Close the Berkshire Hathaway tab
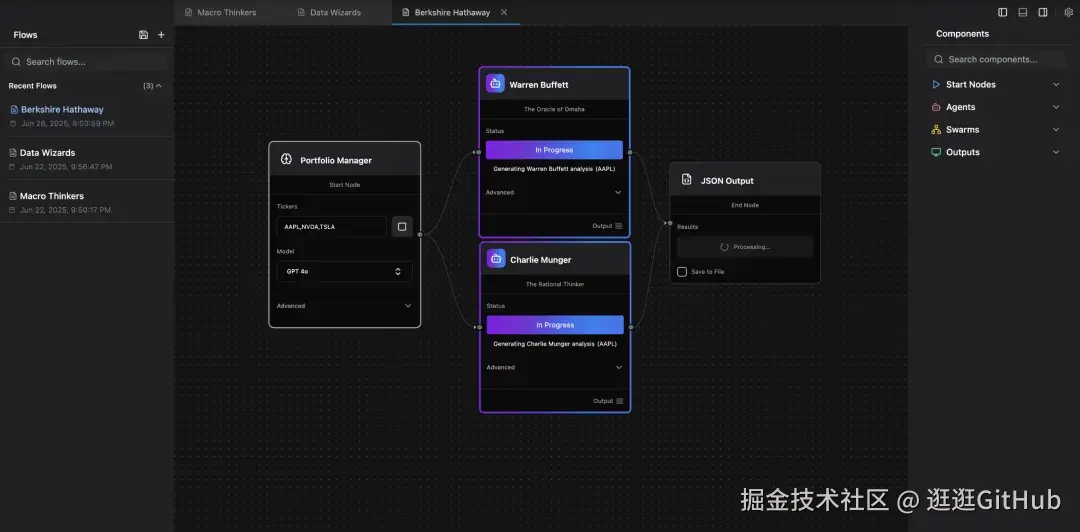This screenshot has width=1080, height=532. tap(504, 12)
